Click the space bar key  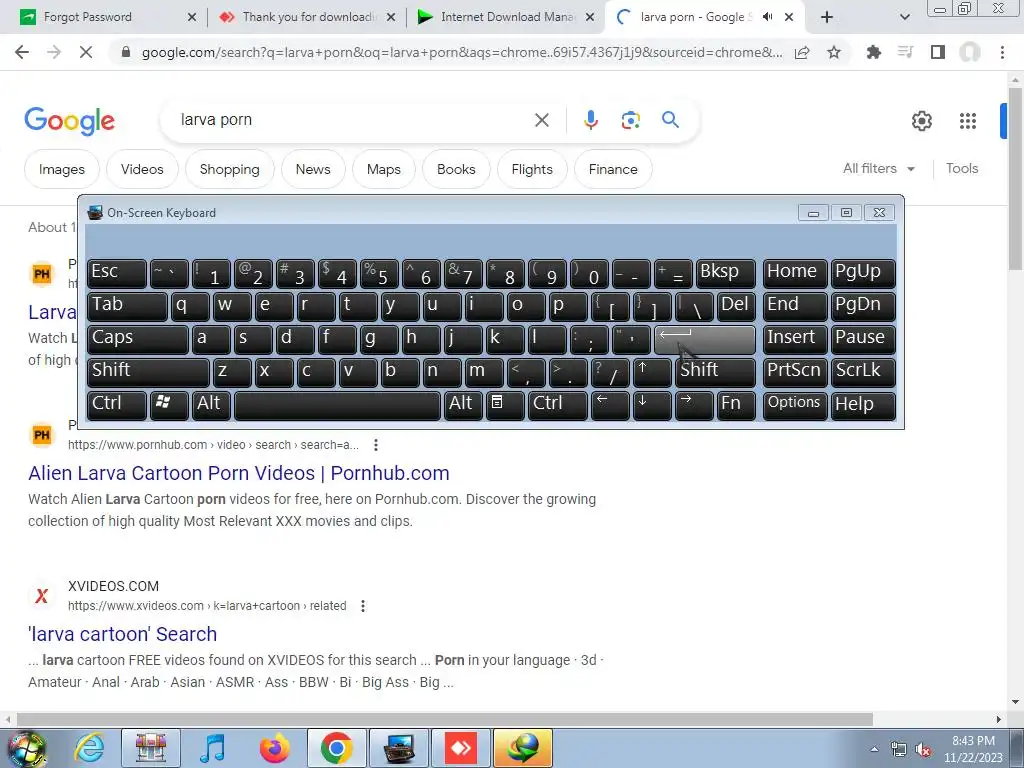[x=337, y=404]
